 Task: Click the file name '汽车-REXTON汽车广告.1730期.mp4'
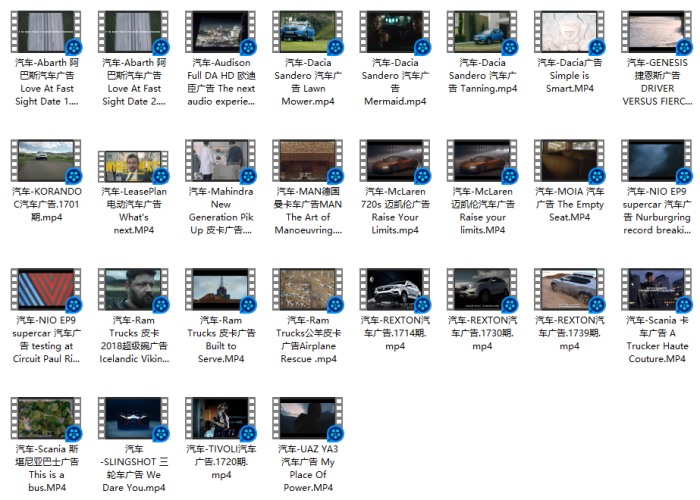pos(482,333)
